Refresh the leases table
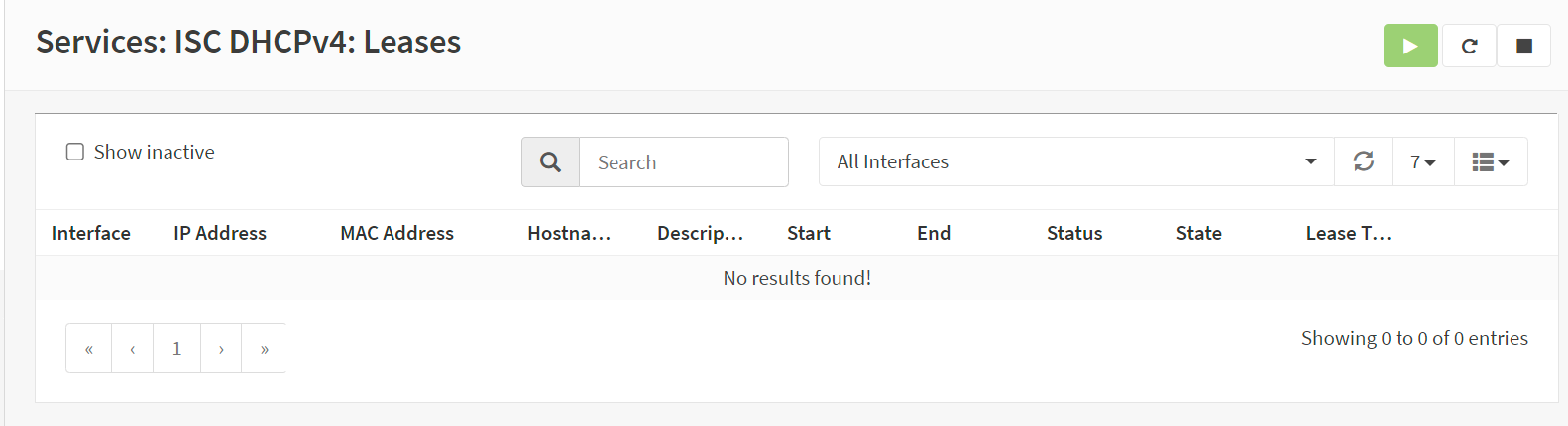 click(1363, 161)
